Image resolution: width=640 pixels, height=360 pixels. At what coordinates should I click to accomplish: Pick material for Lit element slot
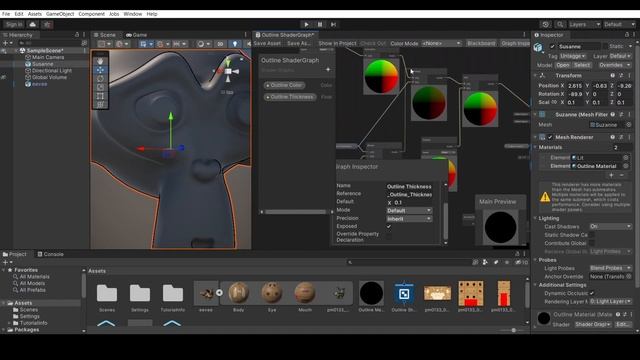(x=626, y=158)
